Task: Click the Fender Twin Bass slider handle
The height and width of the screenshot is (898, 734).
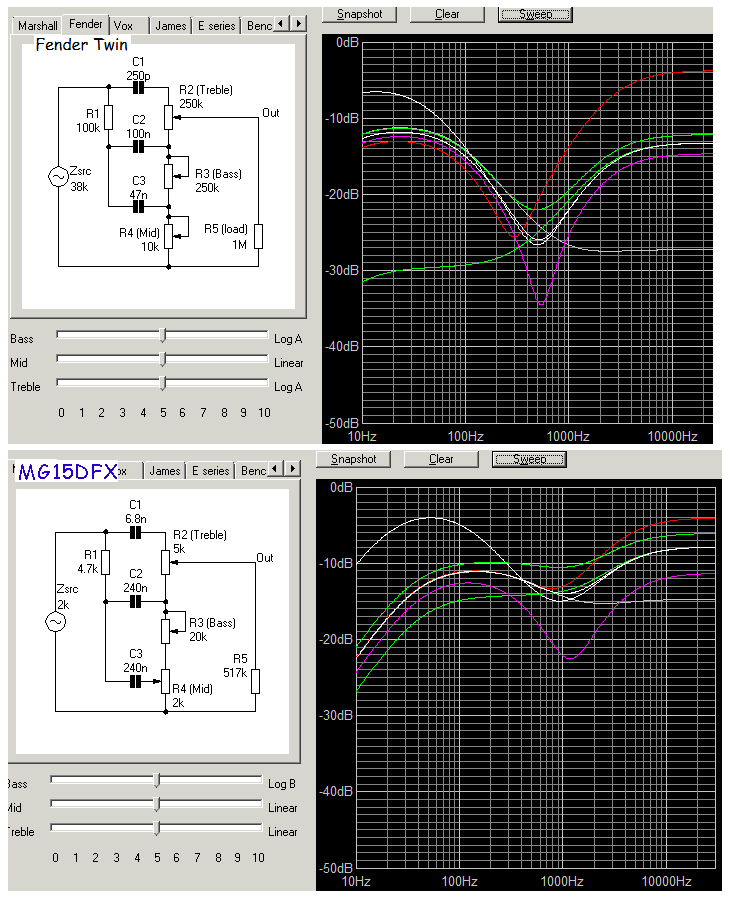Action: click(x=163, y=335)
